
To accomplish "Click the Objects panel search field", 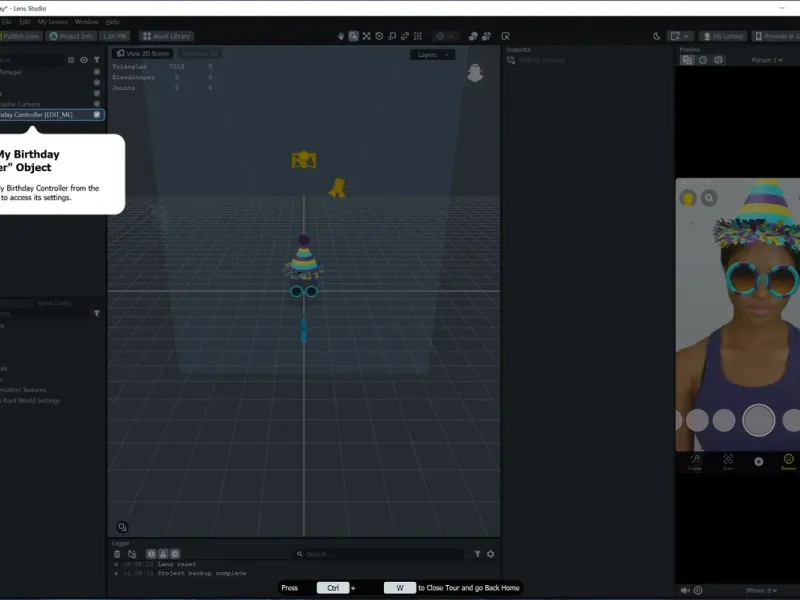I will (x=32, y=60).
